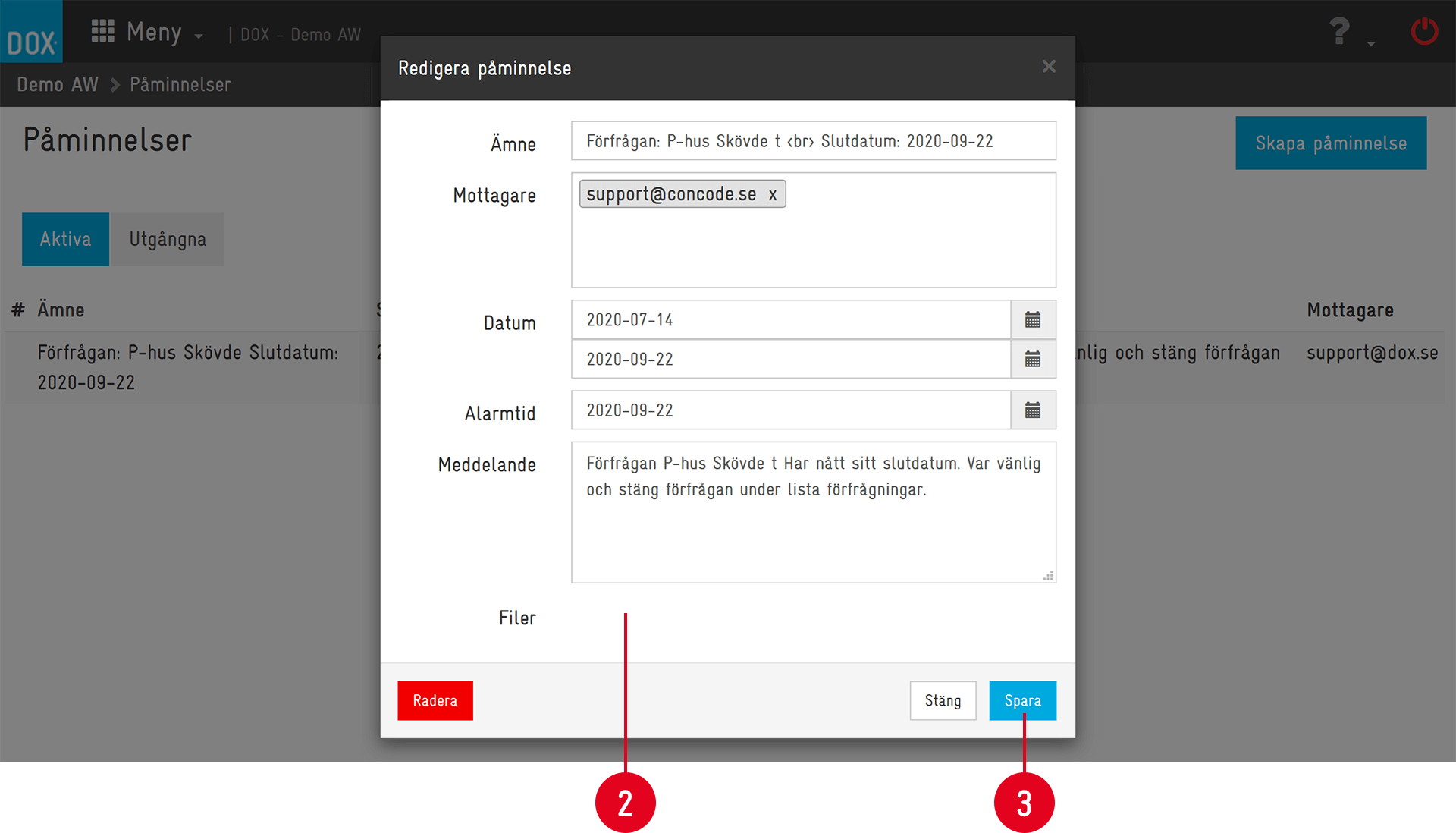Open the Meny grid icon
Image resolution: width=1456 pixels, height=833 pixels.
coord(102,30)
